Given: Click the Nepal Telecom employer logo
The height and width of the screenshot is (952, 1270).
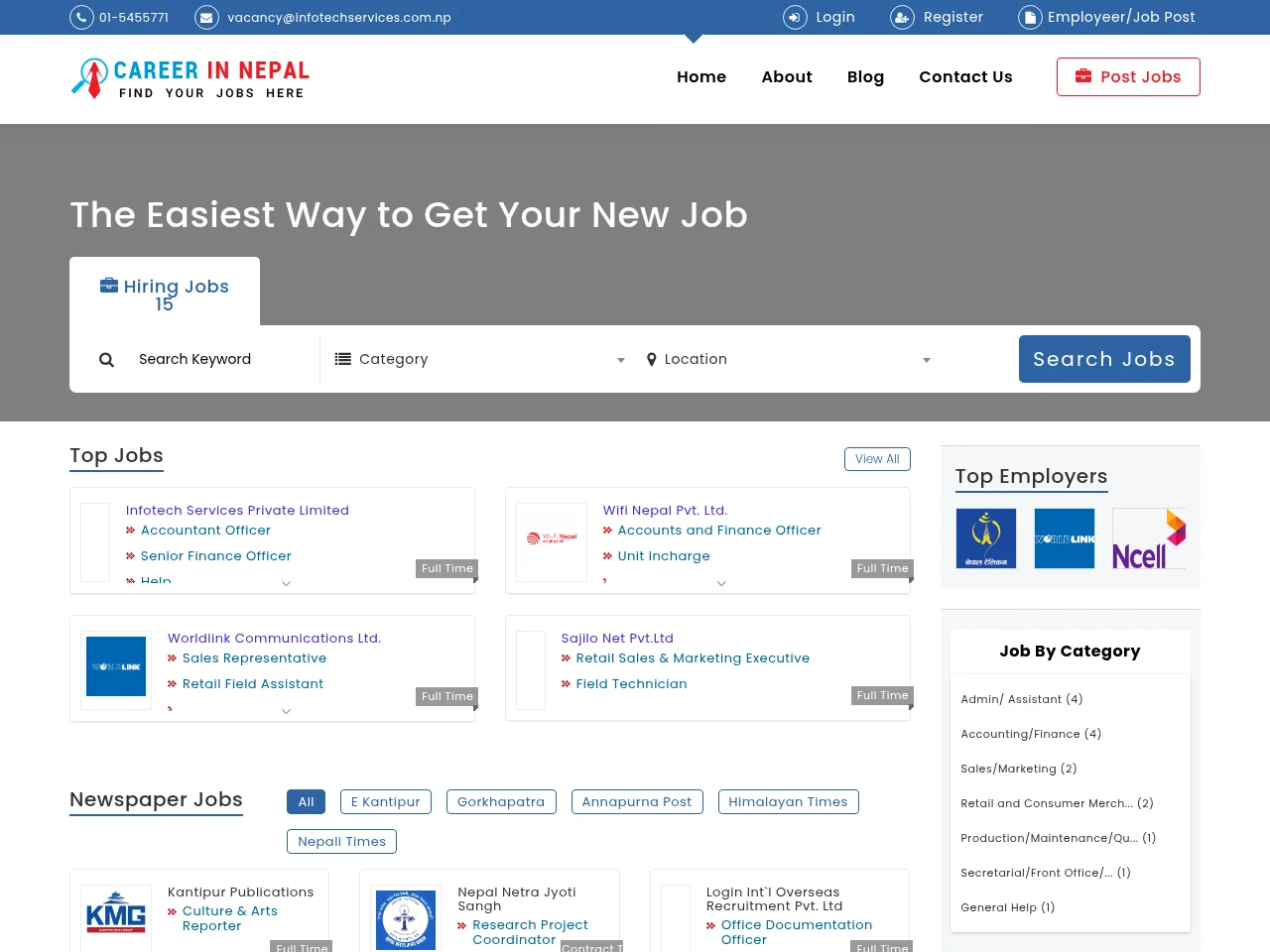Looking at the screenshot, I should [986, 538].
